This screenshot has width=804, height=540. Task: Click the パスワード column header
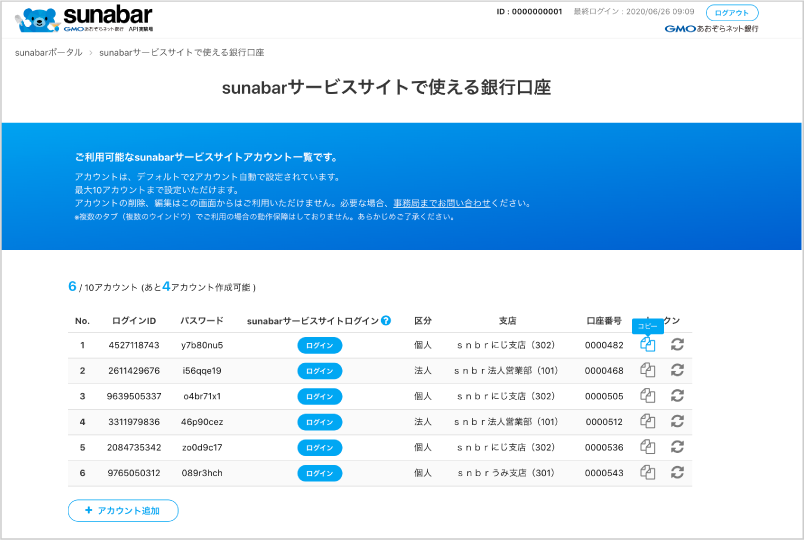click(202, 321)
